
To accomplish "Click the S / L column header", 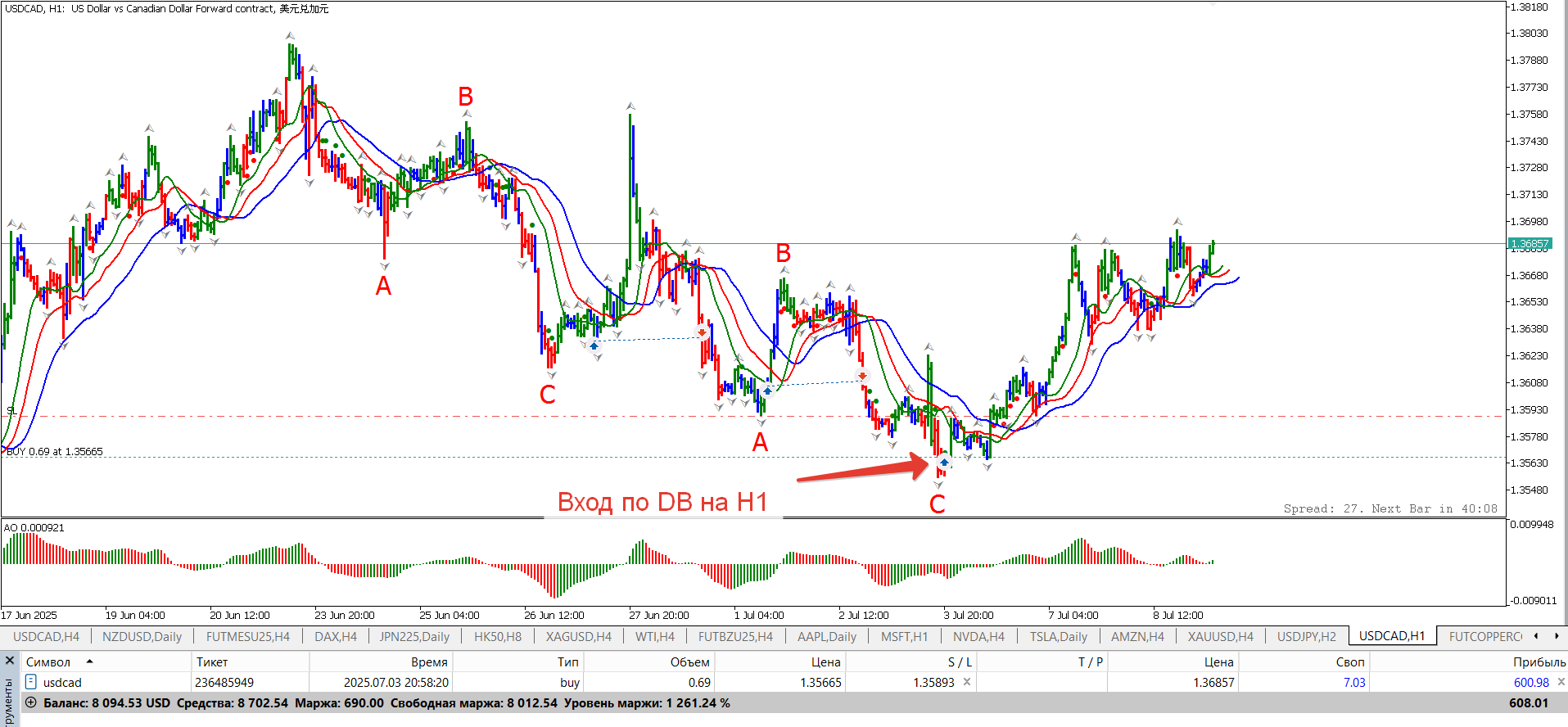I will [x=960, y=662].
